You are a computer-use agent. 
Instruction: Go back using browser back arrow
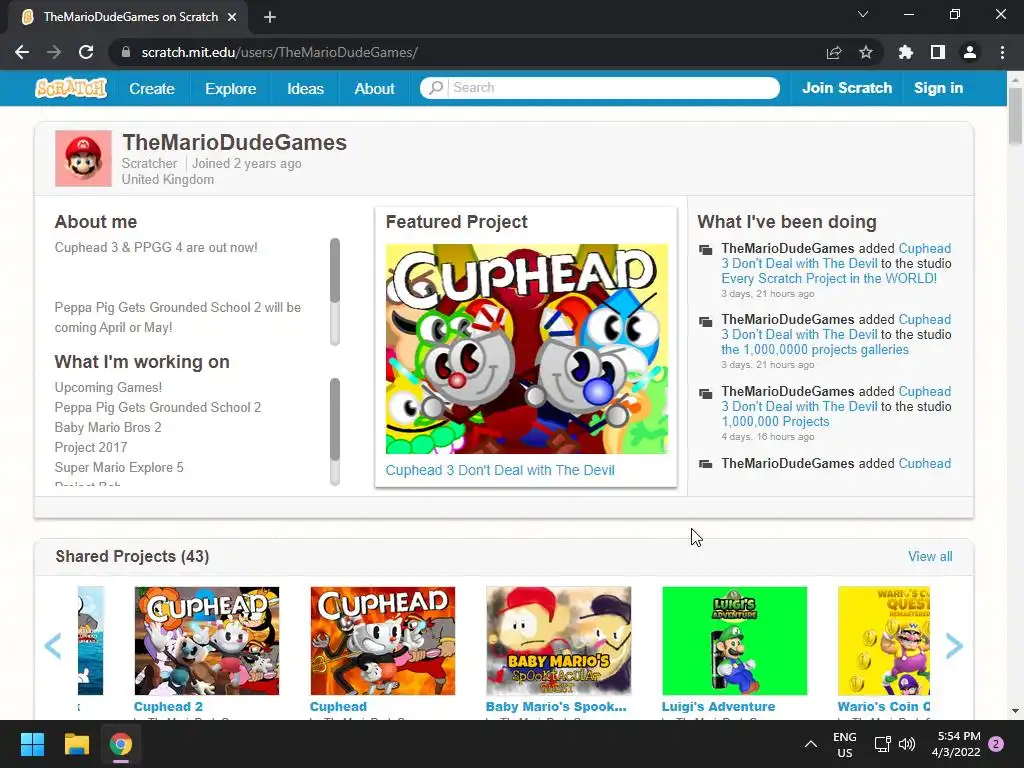[x=22, y=52]
